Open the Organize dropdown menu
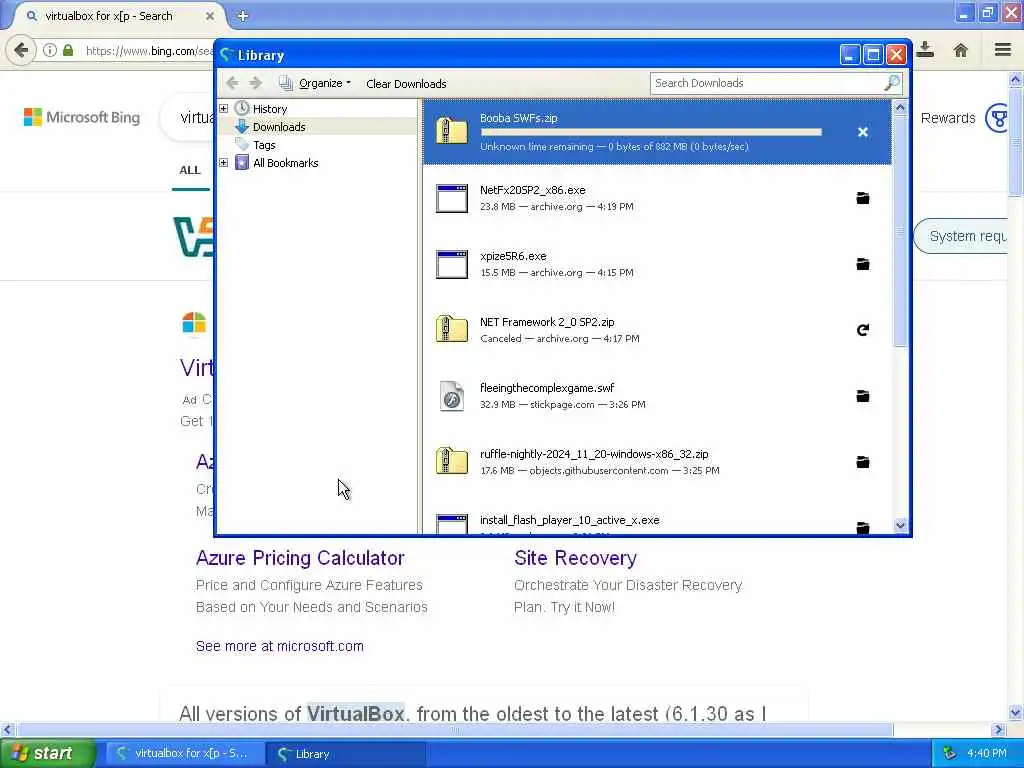 pos(315,83)
